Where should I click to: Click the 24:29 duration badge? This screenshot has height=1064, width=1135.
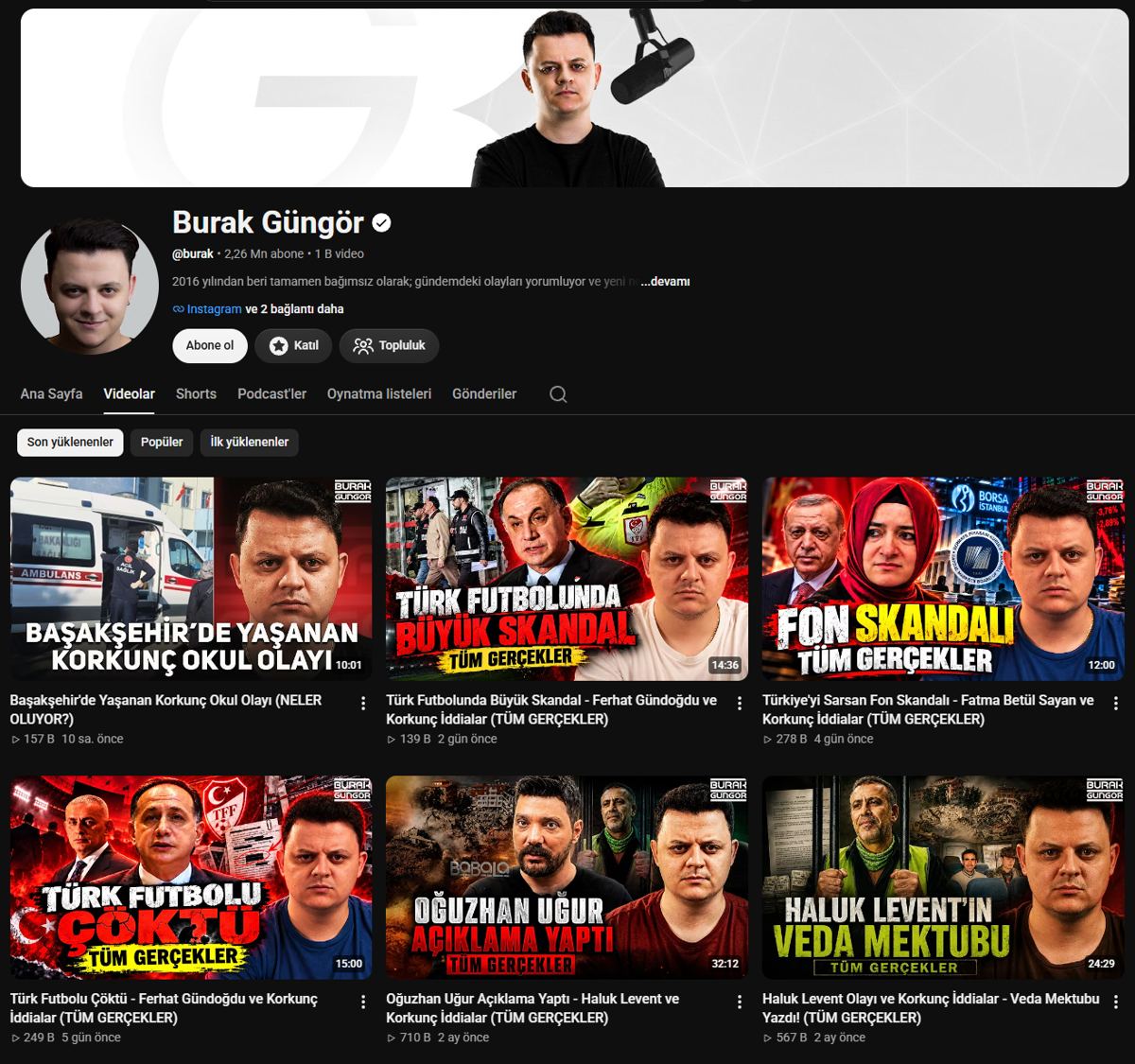pyautogui.click(x=1101, y=964)
